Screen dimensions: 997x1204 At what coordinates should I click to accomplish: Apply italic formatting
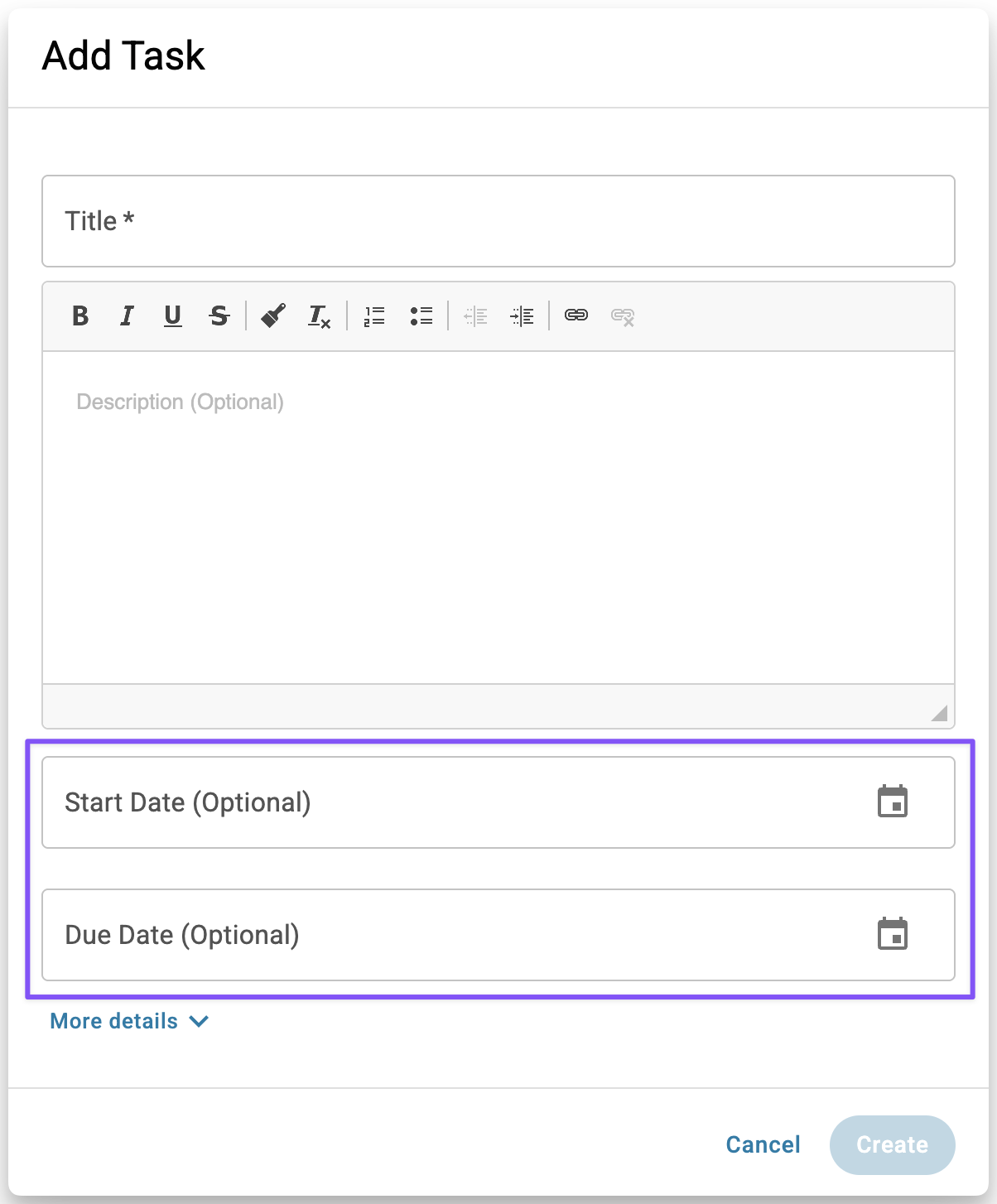click(x=127, y=315)
